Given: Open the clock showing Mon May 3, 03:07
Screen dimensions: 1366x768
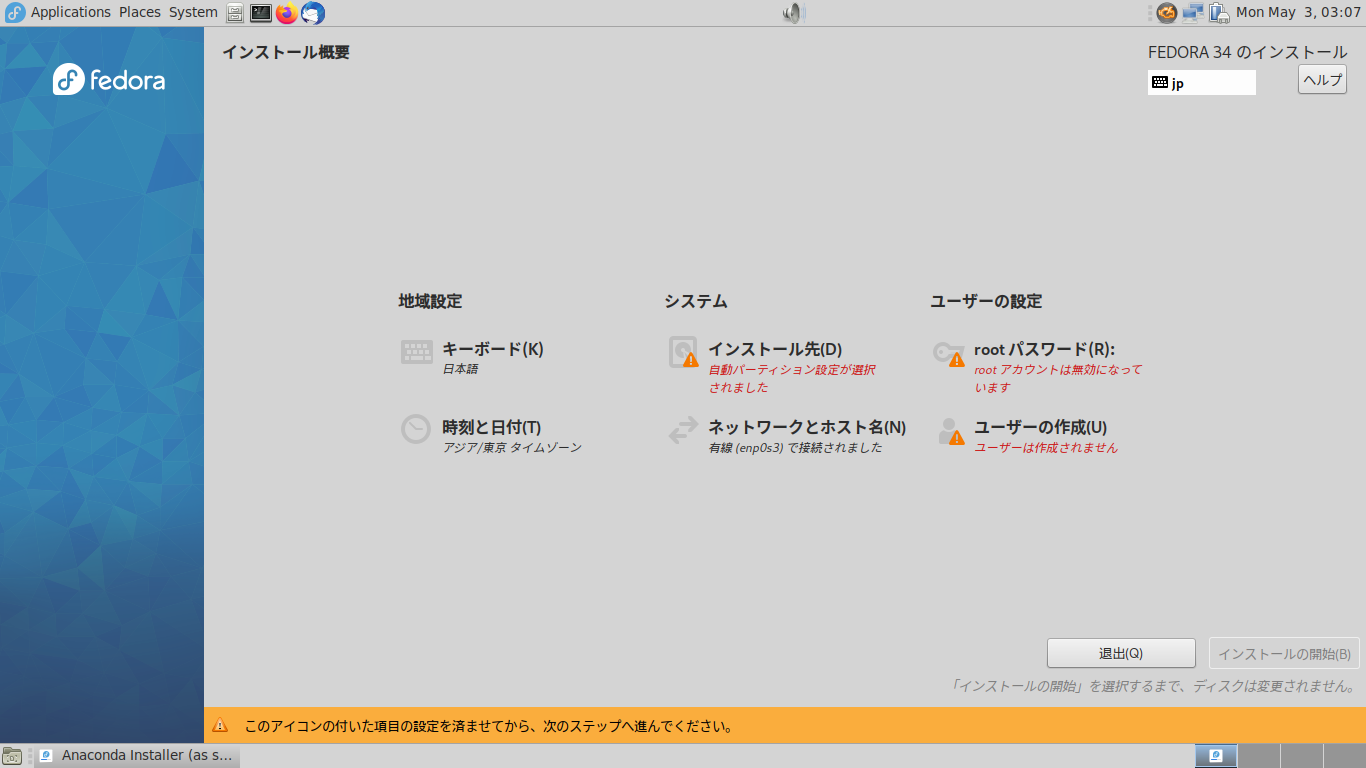Looking at the screenshot, I should 1298,12.
